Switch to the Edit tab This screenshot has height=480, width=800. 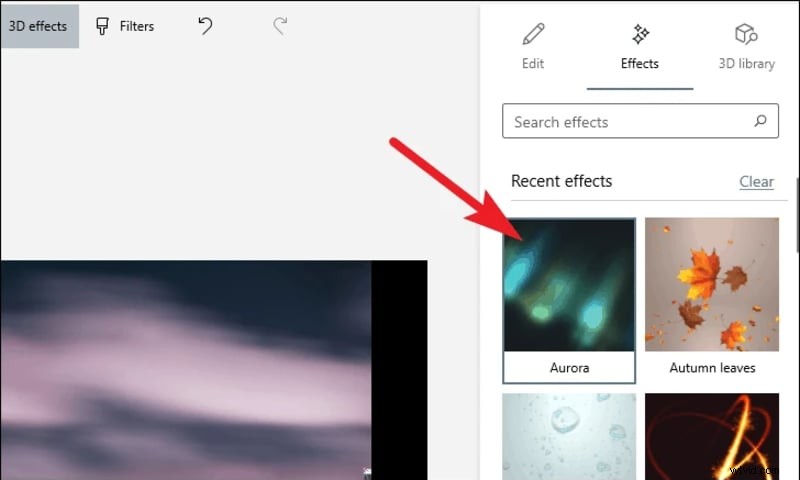(533, 47)
